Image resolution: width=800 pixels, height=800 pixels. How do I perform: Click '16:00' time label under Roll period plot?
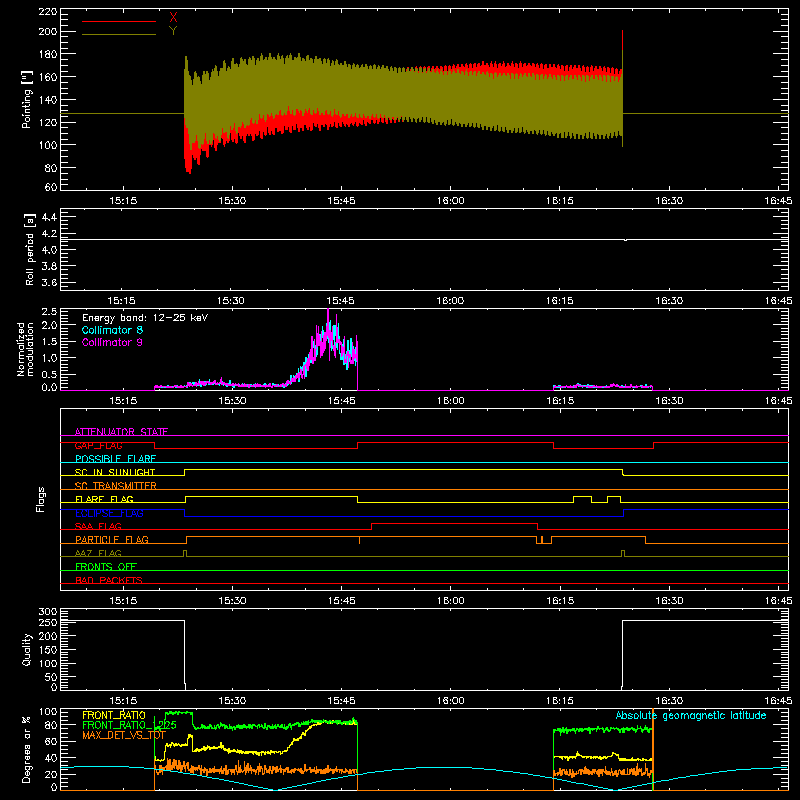450,301
